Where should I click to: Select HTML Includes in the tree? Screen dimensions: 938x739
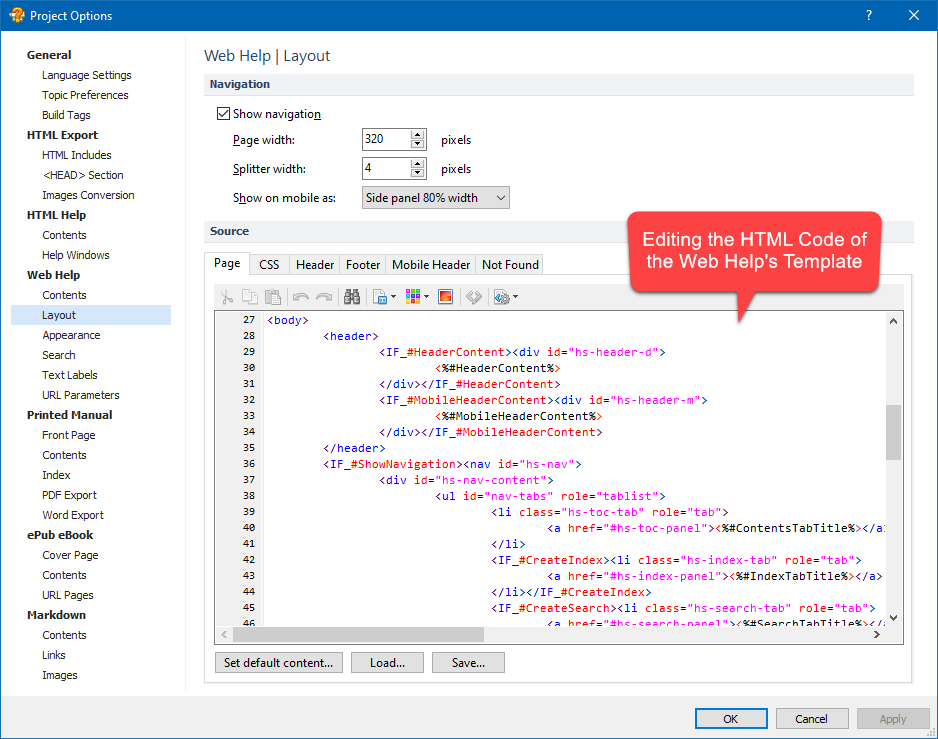(x=77, y=155)
